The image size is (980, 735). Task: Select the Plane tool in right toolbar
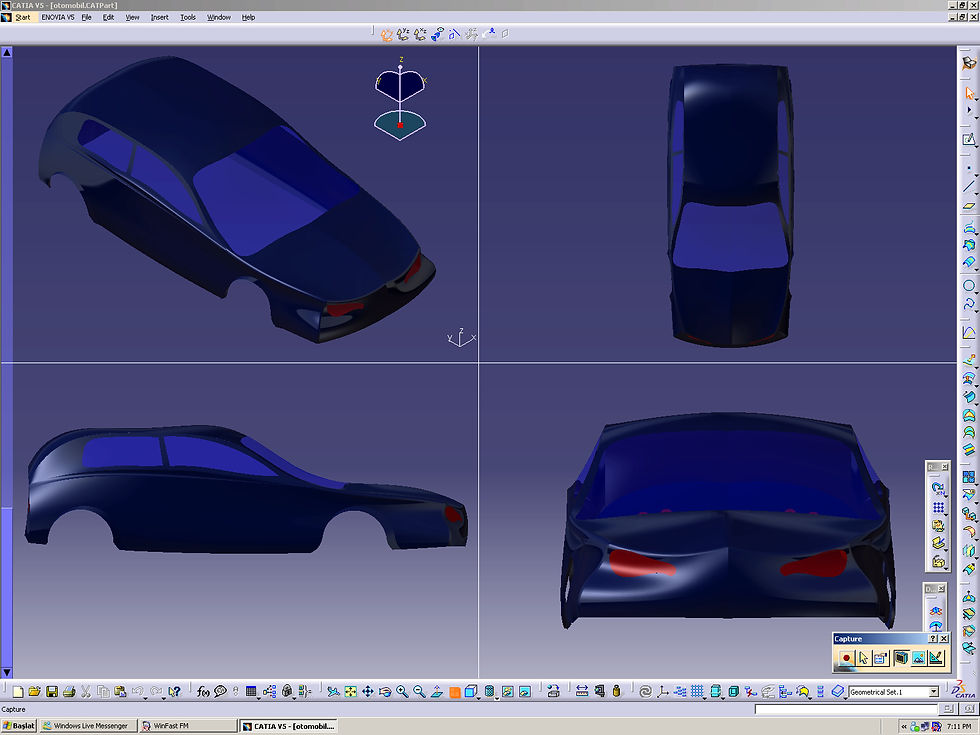tap(969, 205)
